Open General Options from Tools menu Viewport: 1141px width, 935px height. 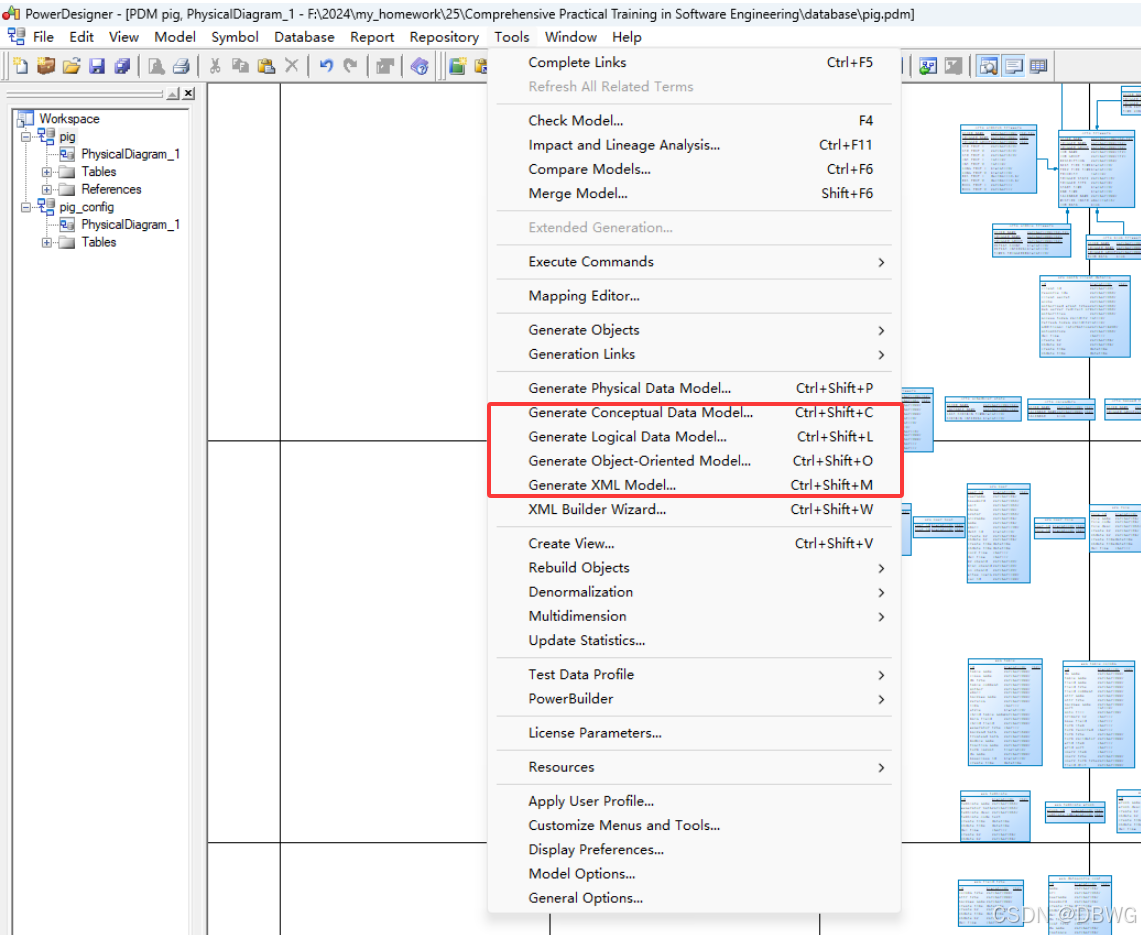point(693,899)
